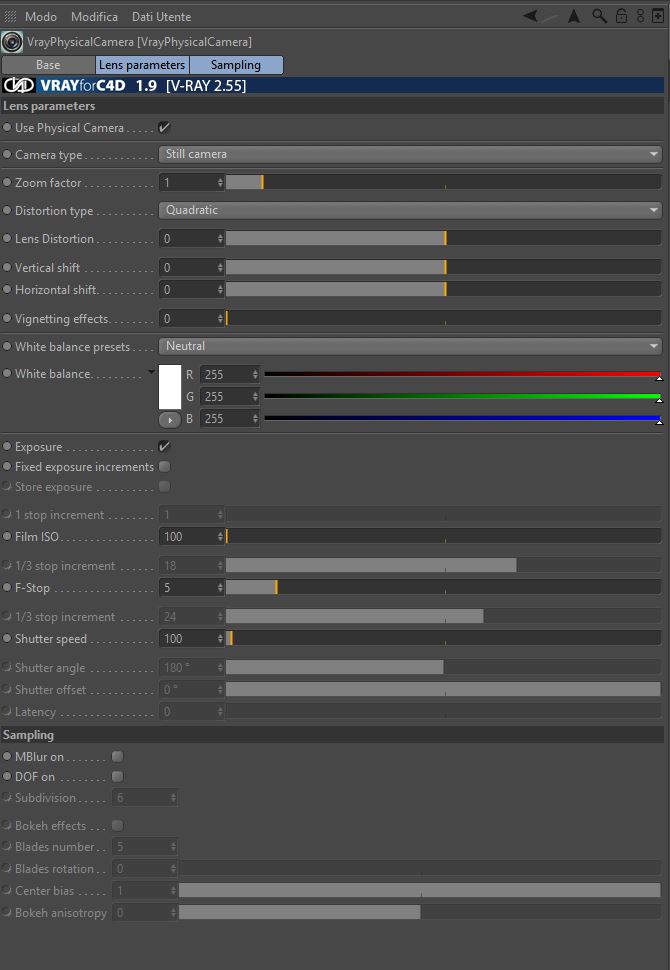The image size is (670, 970).
Task: Click the keyframe dot beside F-Stop
Action: click(7, 588)
